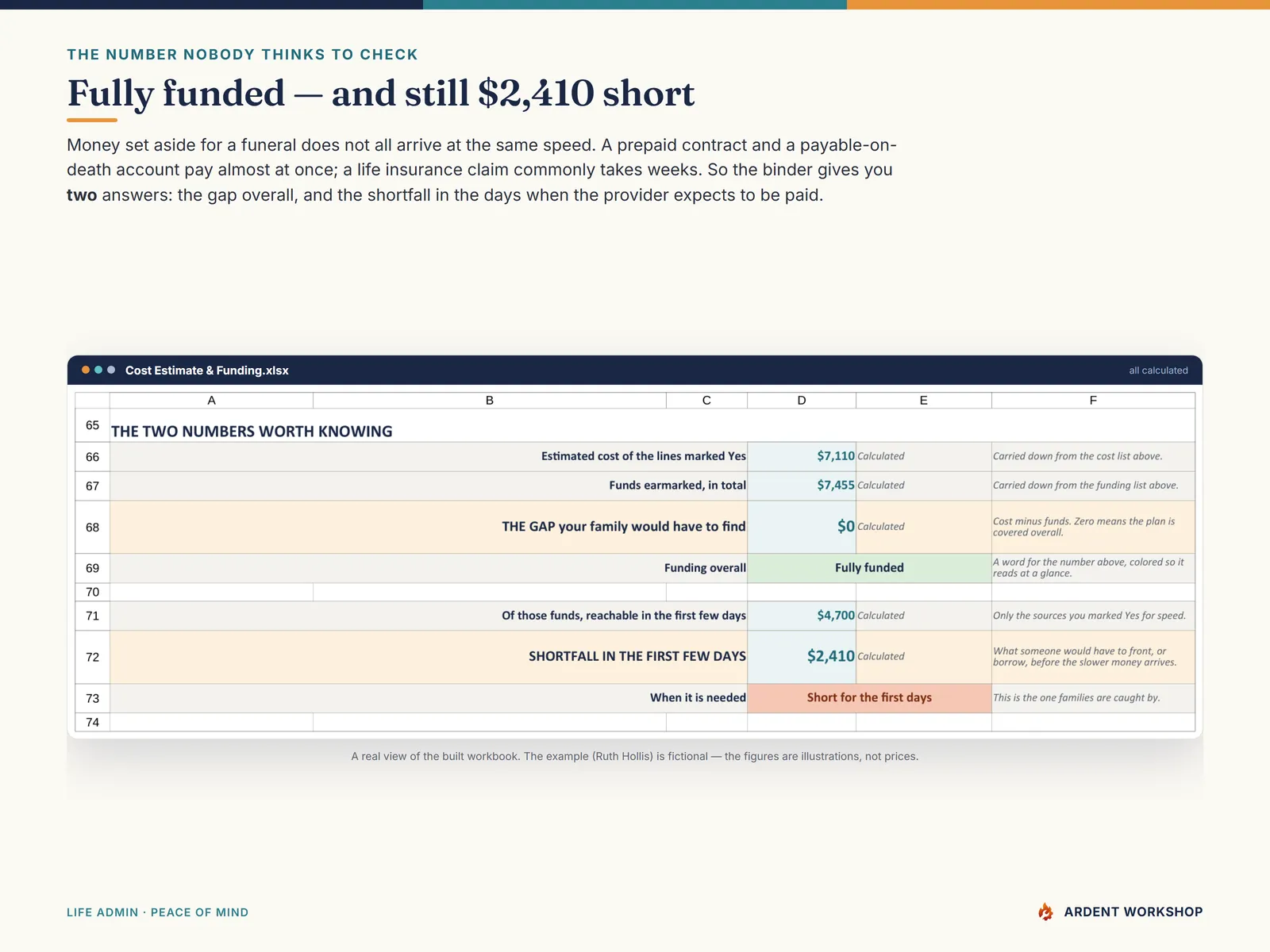Image resolution: width=1270 pixels, height=952 pixels.
Task: Select the $7,110 value cell
Action: (802, 456)
